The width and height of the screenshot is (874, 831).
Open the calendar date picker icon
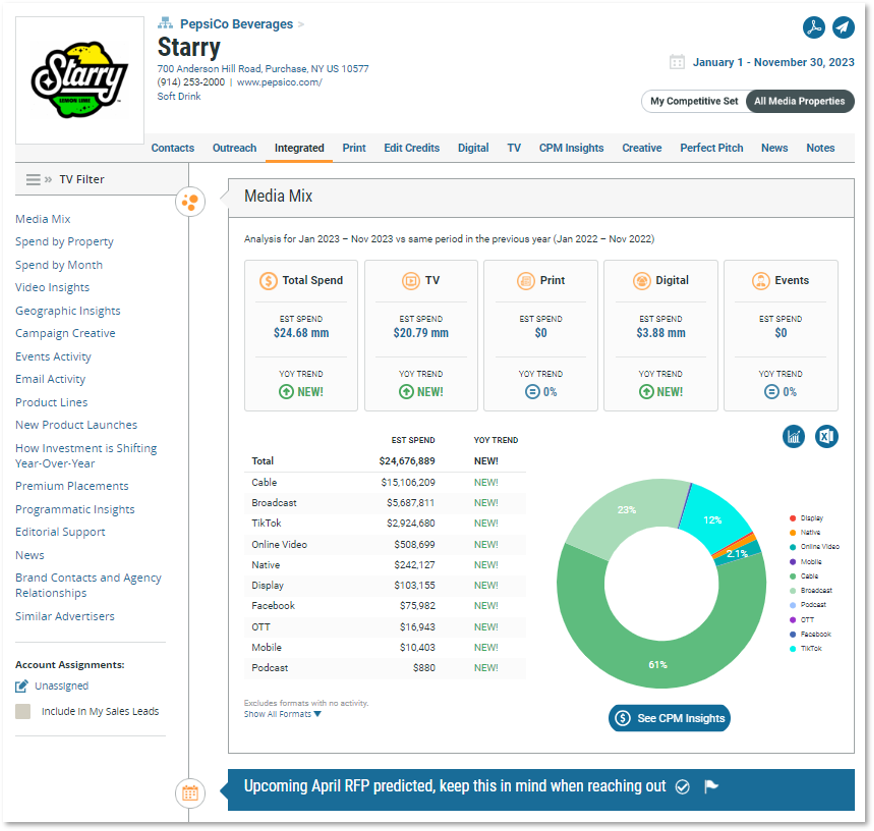click(x=677, y=62)
